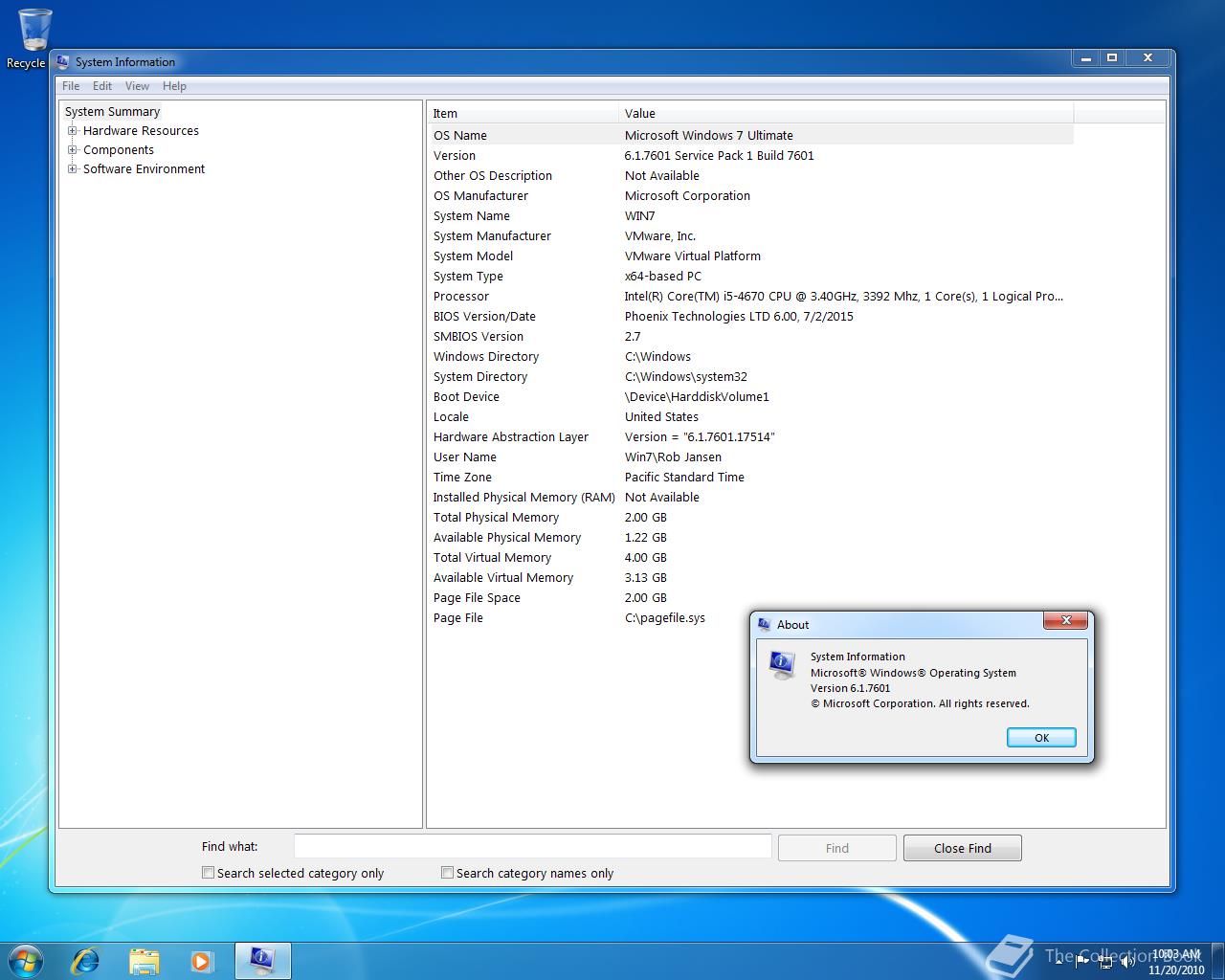Select the User Name row
The height and width of the screenshot is (980, 1225).
[750, 457]
